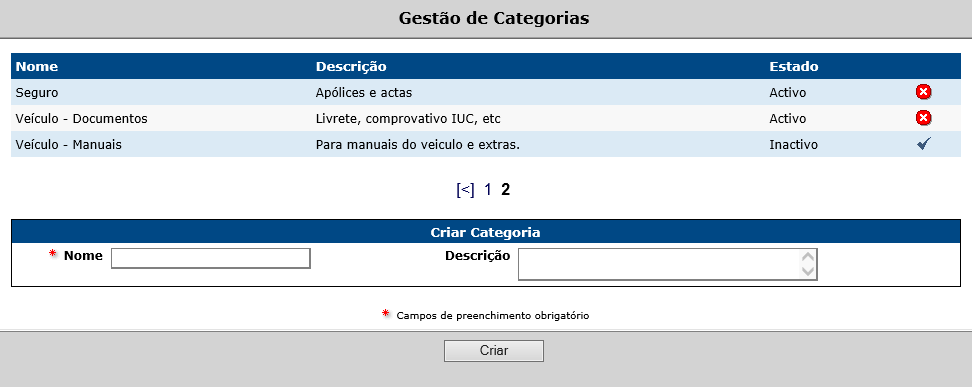Select the Veículo - Documentos row name
The image size is (972, 387).
click(81, 118)
